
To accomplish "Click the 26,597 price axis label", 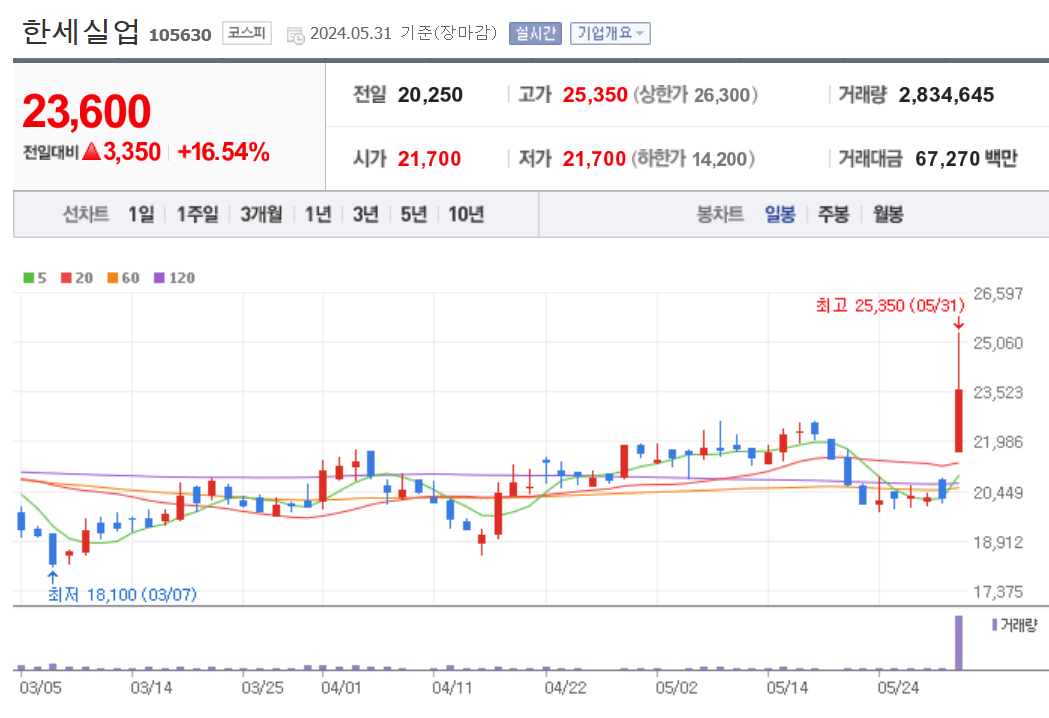I will point(998,294).
